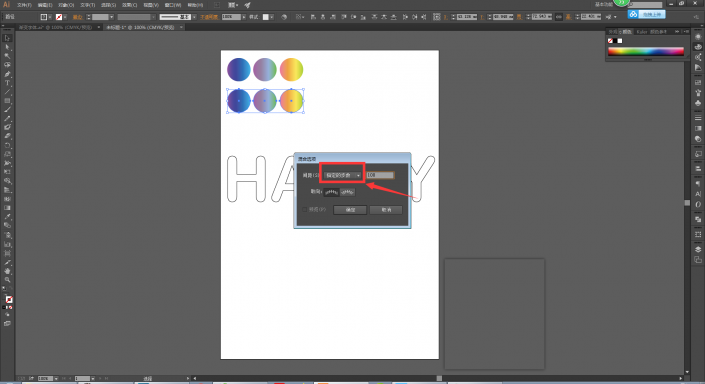Pick the Magic Wand tool
Image resolution: width=705 pixels, height=384 pixels.
point(8,56)
